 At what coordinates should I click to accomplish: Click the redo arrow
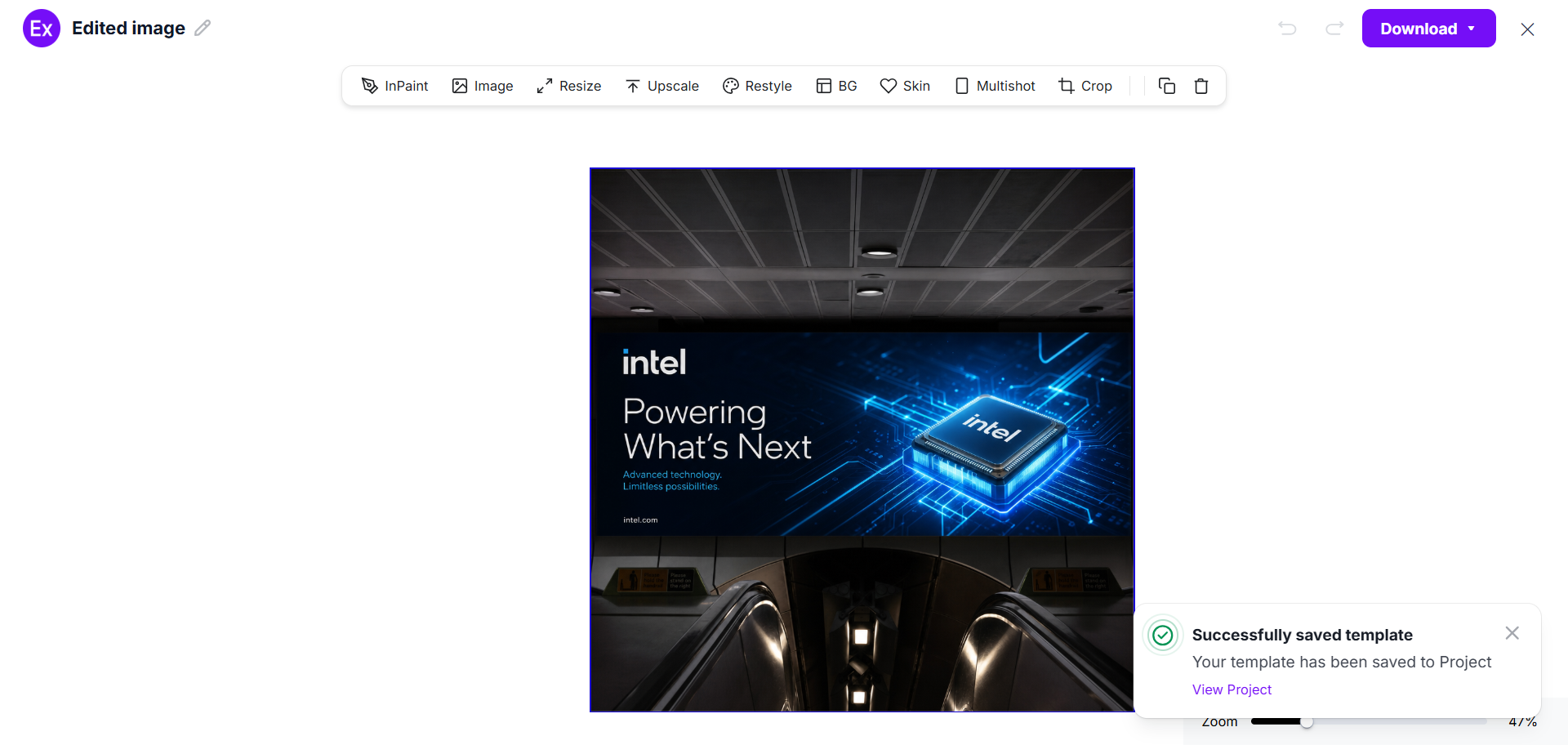click(x=1334, y=29)
